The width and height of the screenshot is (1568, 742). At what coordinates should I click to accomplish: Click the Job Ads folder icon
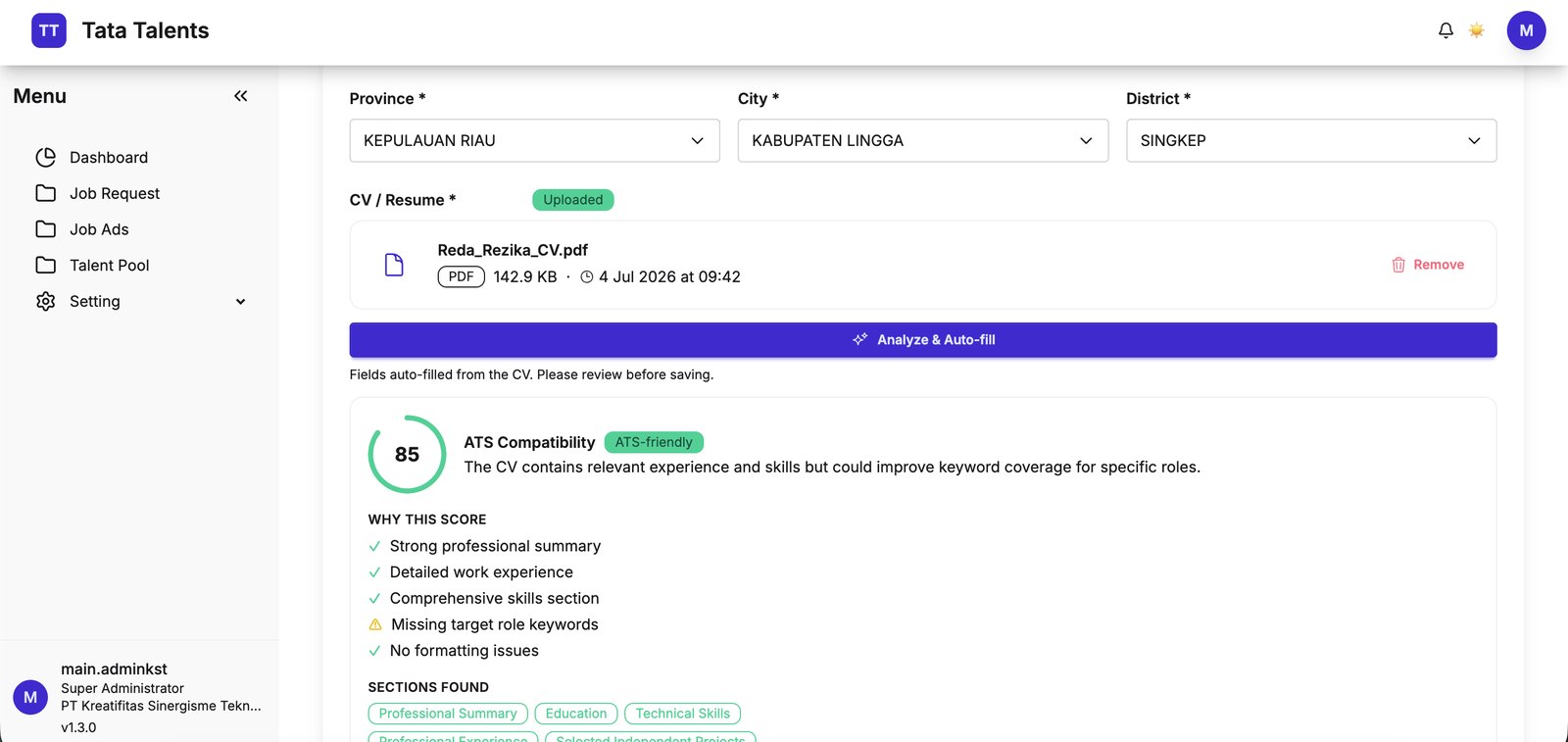point(46,229)
